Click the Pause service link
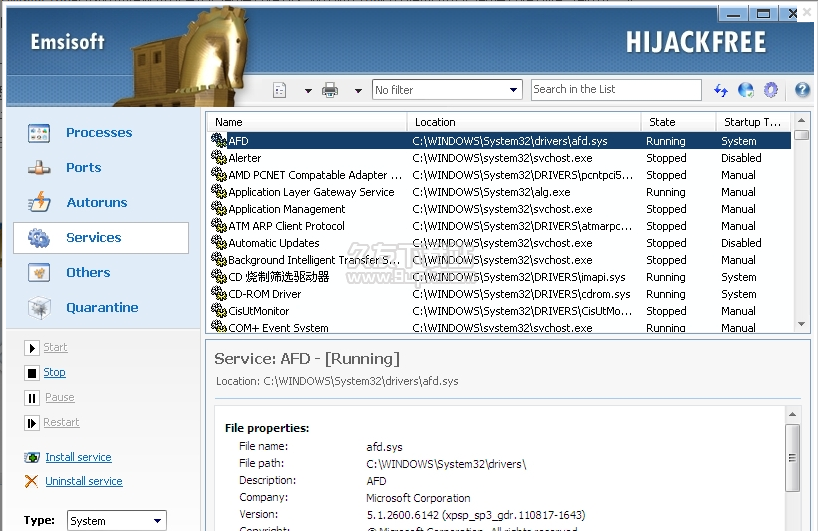818x531 pixels. 59,397
